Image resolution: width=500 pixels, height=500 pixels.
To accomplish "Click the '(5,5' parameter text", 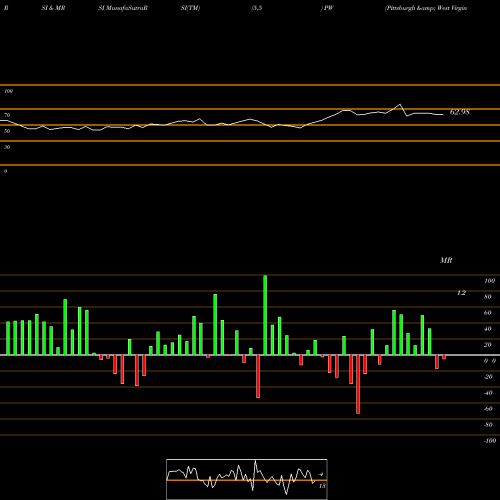I will [x=257, y=8].
